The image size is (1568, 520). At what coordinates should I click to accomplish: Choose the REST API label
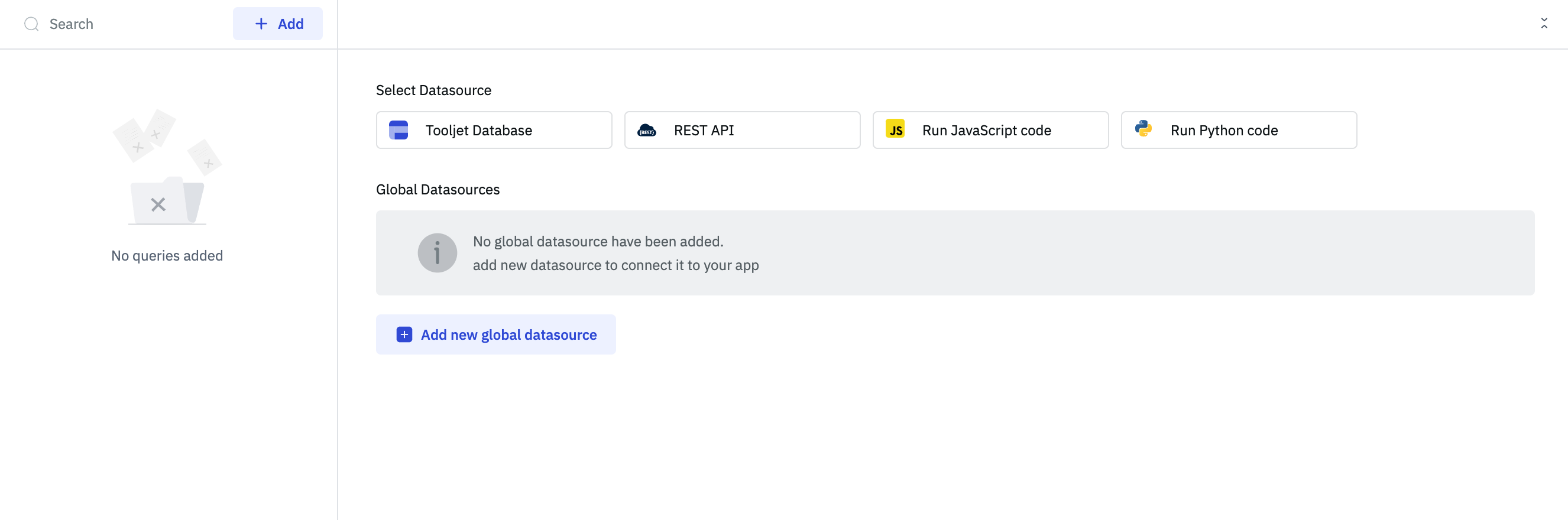coord(704,130)
